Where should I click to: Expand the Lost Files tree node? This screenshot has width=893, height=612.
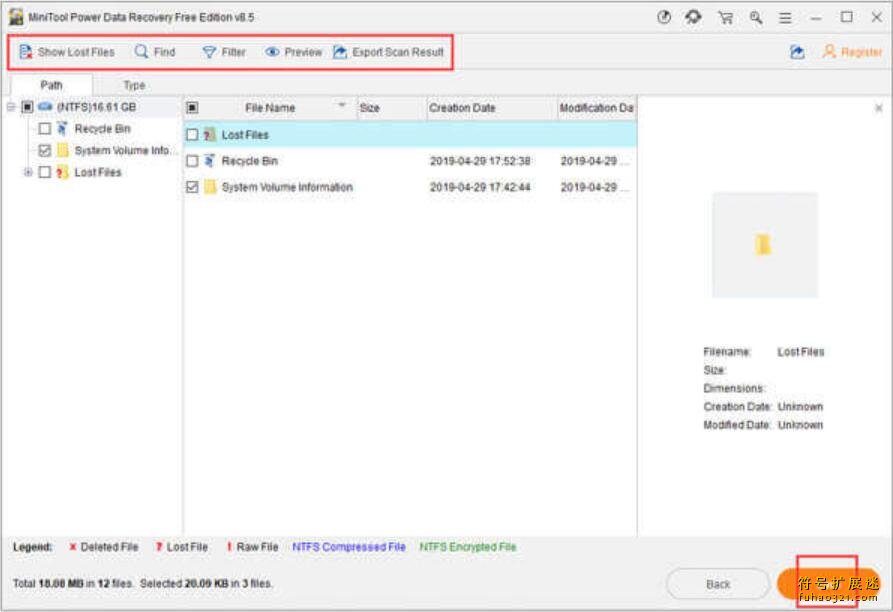(x=27, y=172)
